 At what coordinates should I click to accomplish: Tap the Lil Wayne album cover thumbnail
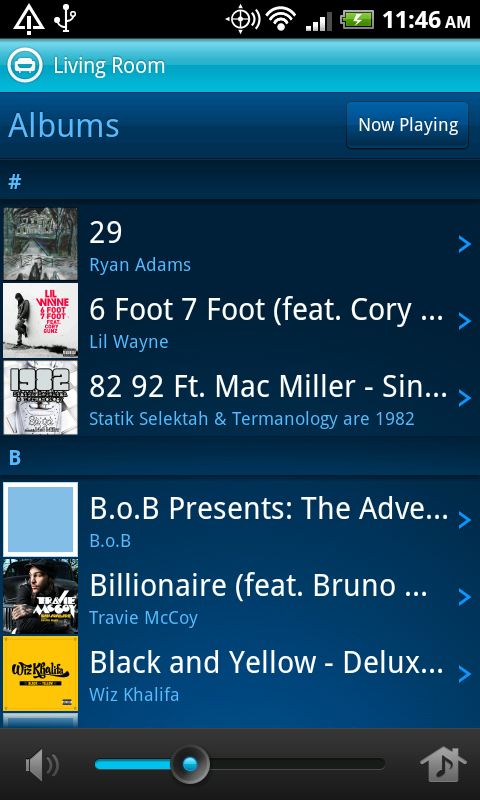(40, 320)
